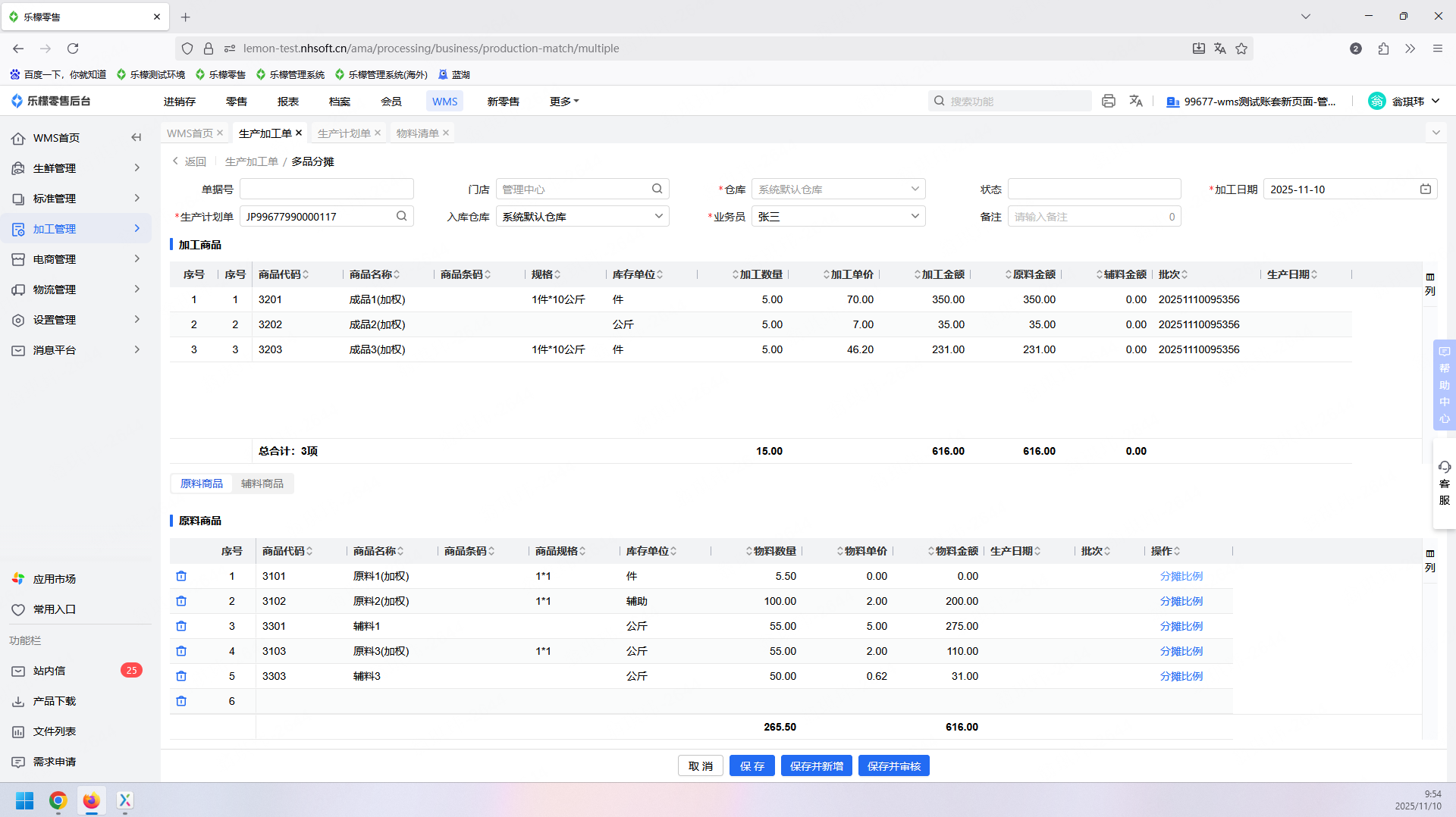Viewport: 1456px width, 817px height.
Task: Open the 客服 support headset icon
Action: [1444, 468]
